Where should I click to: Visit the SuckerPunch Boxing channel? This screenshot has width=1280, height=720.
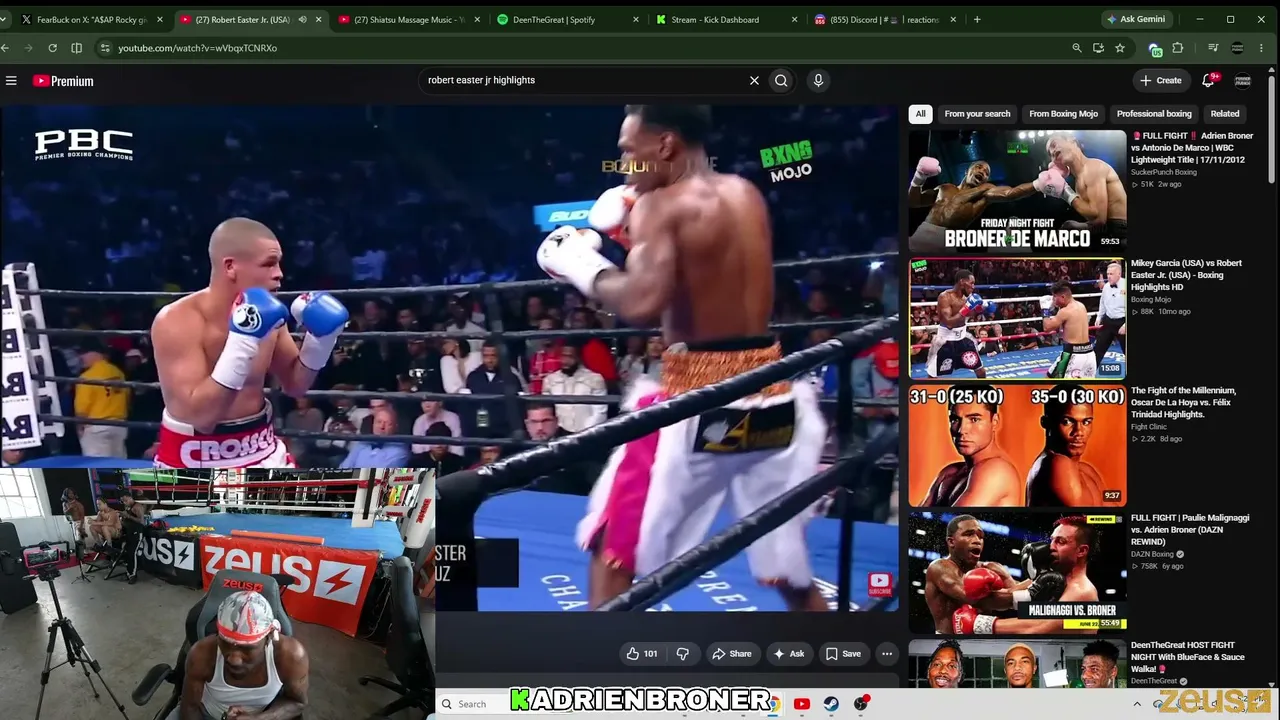click(x=1164, y=172)
